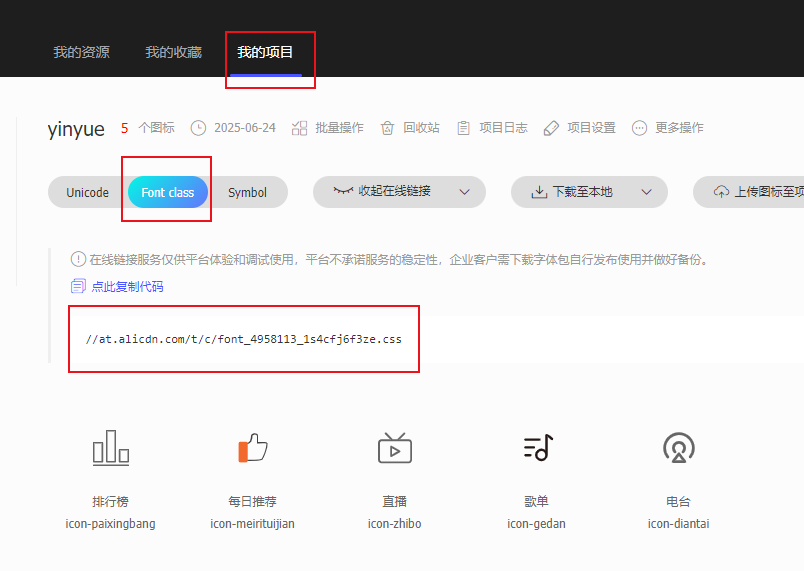Image resolution: width=804 pixels, height=571 pixels.
Task: Open 更多操作 more actions
Action: (x=679, y=128)
